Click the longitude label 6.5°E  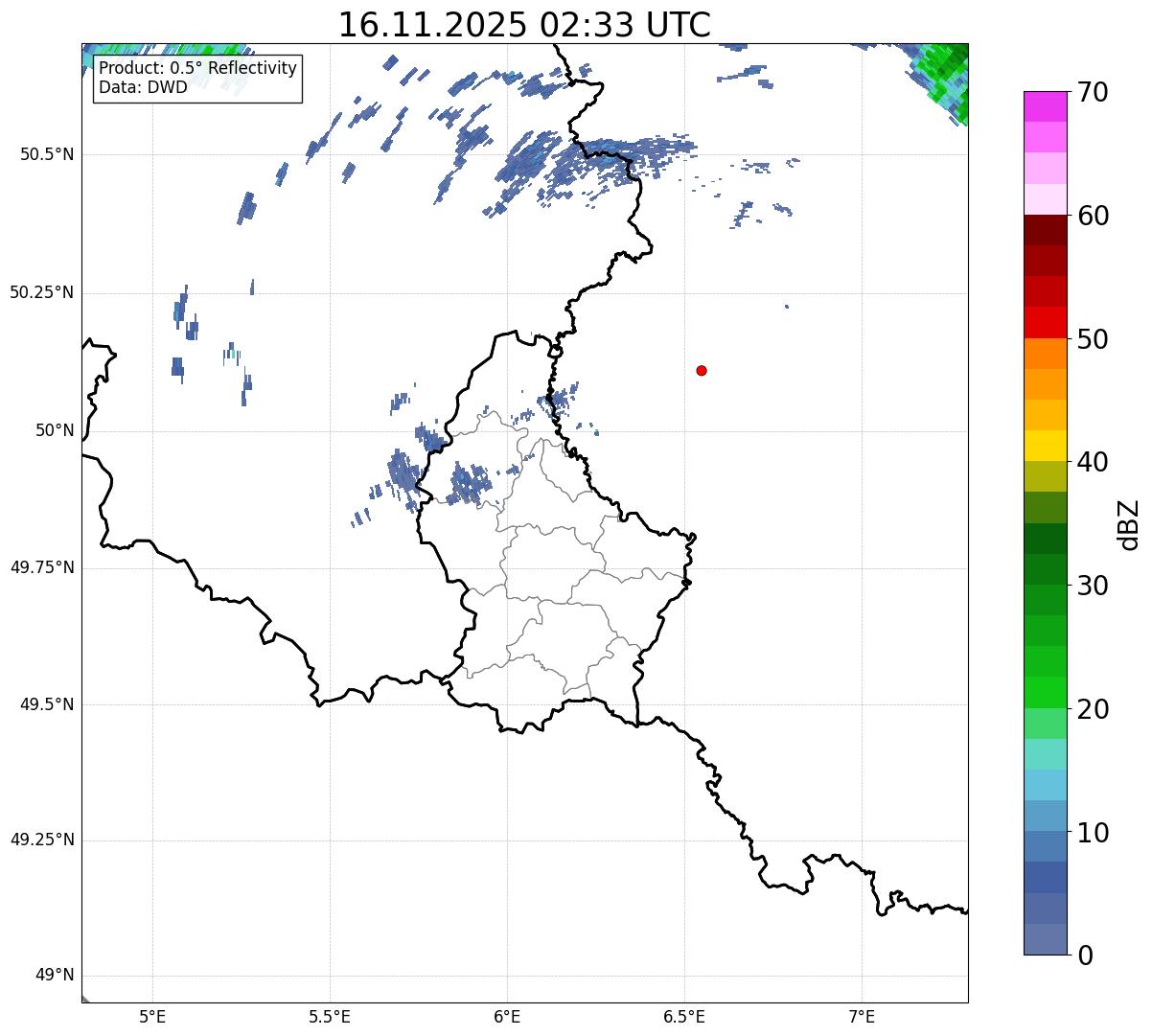684,1017
